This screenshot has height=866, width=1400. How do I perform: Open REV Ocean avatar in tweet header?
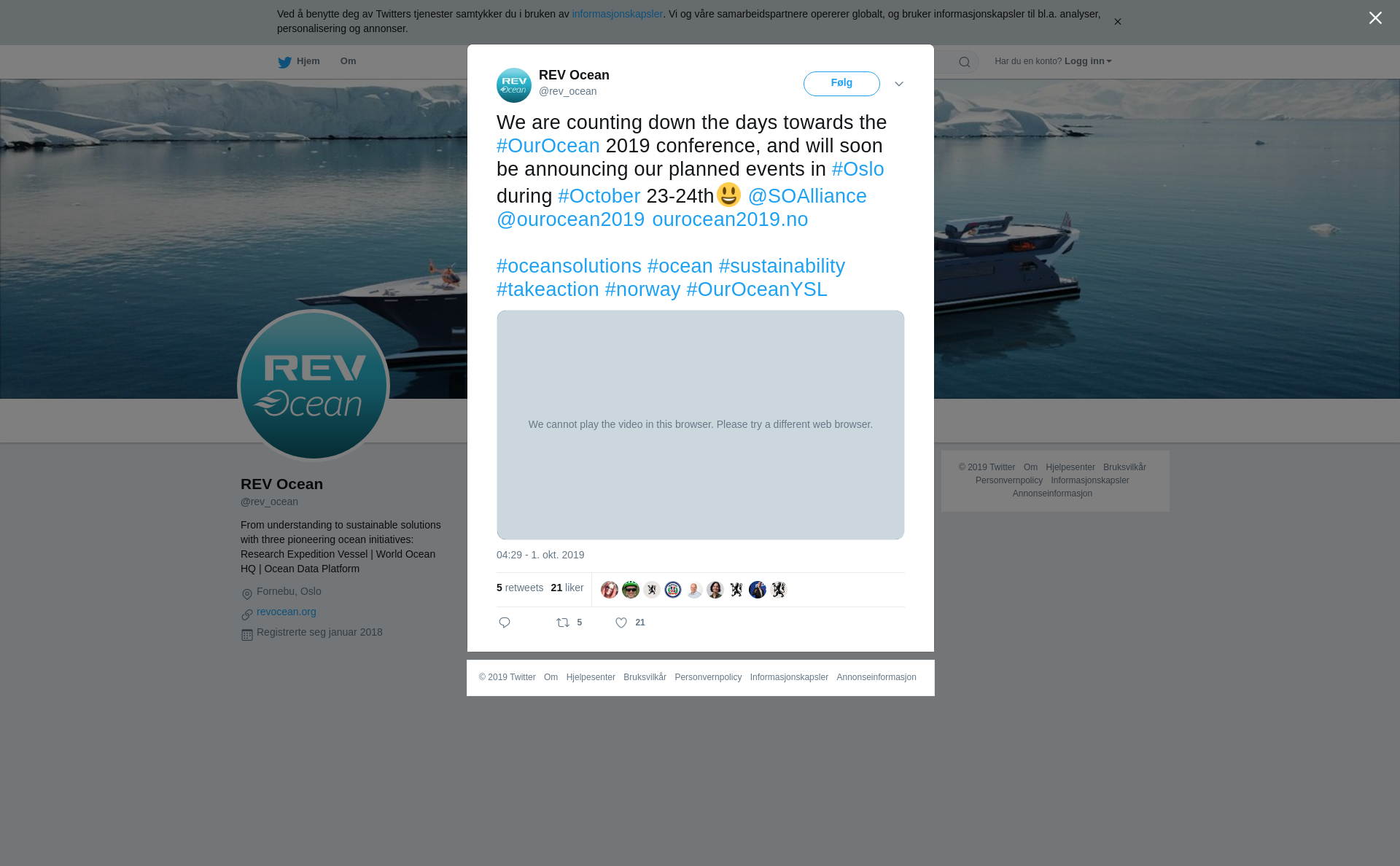pos(514,85)
